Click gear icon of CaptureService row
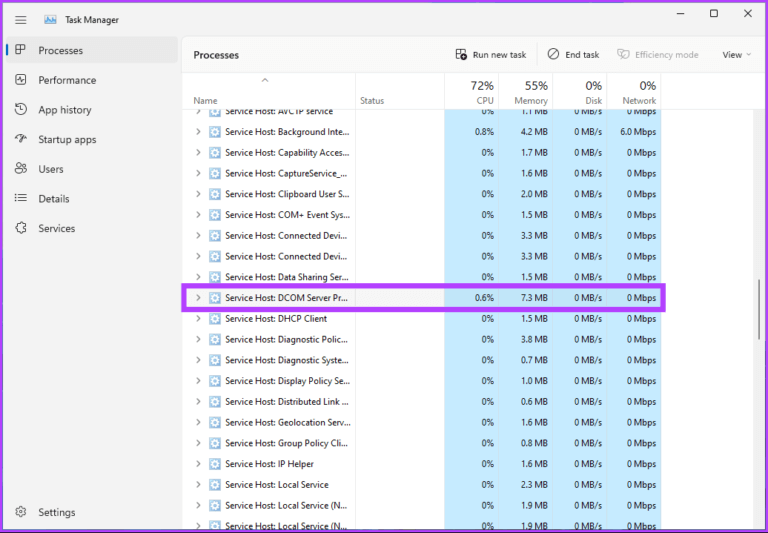 click(x=215, y=173)
